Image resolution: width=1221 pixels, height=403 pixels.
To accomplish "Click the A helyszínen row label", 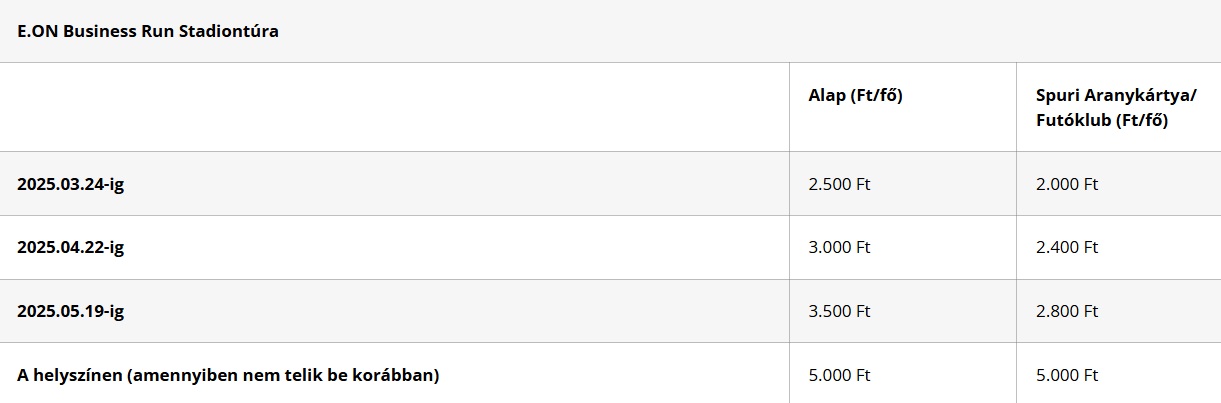I will click(x=228, y=375).
